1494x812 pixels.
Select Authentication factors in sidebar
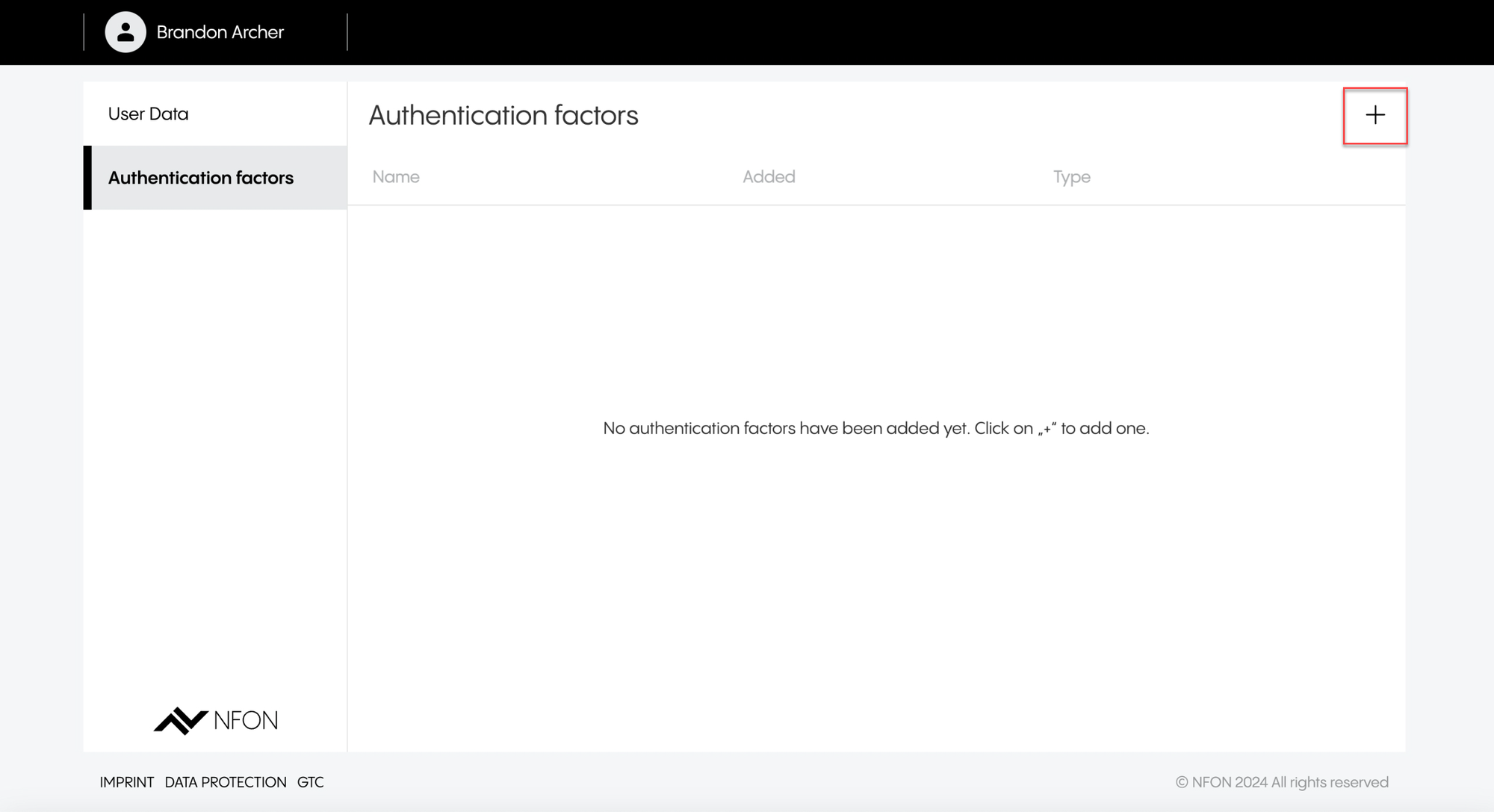[200, 178]
